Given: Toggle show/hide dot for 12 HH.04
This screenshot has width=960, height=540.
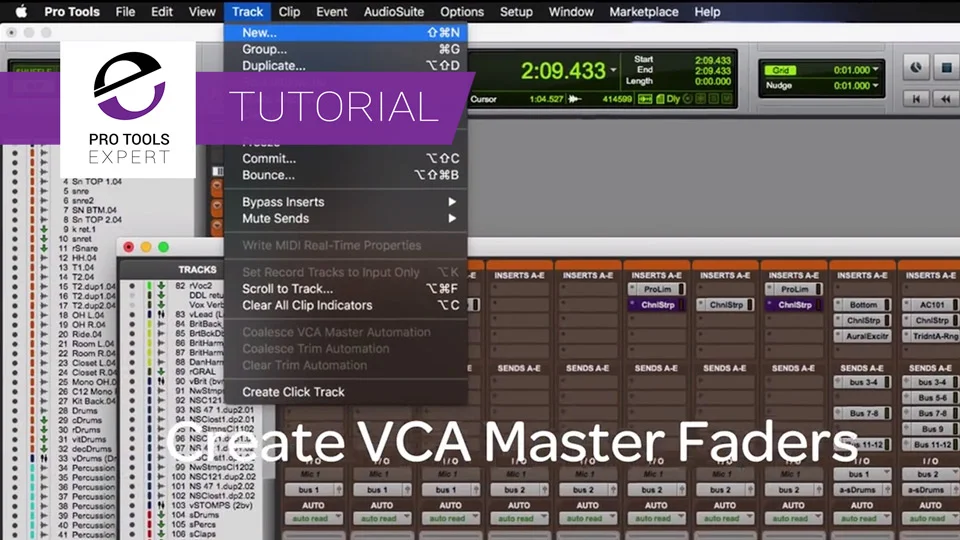Looking at the screenshot, I should [15, 258].
